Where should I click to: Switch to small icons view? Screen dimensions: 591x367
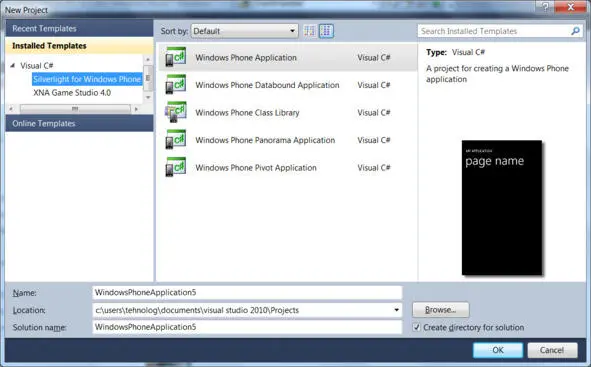(309, 31)
